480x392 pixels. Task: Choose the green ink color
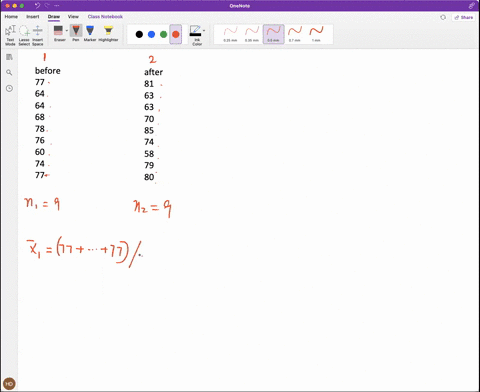163,34
